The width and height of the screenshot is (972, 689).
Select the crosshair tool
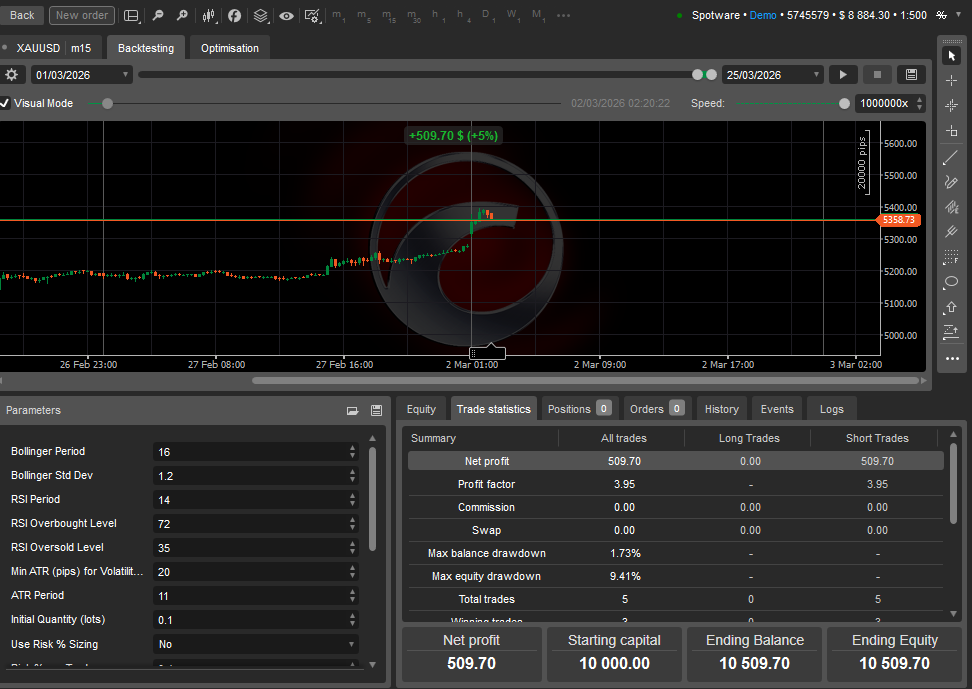click(x=952, y=80)
